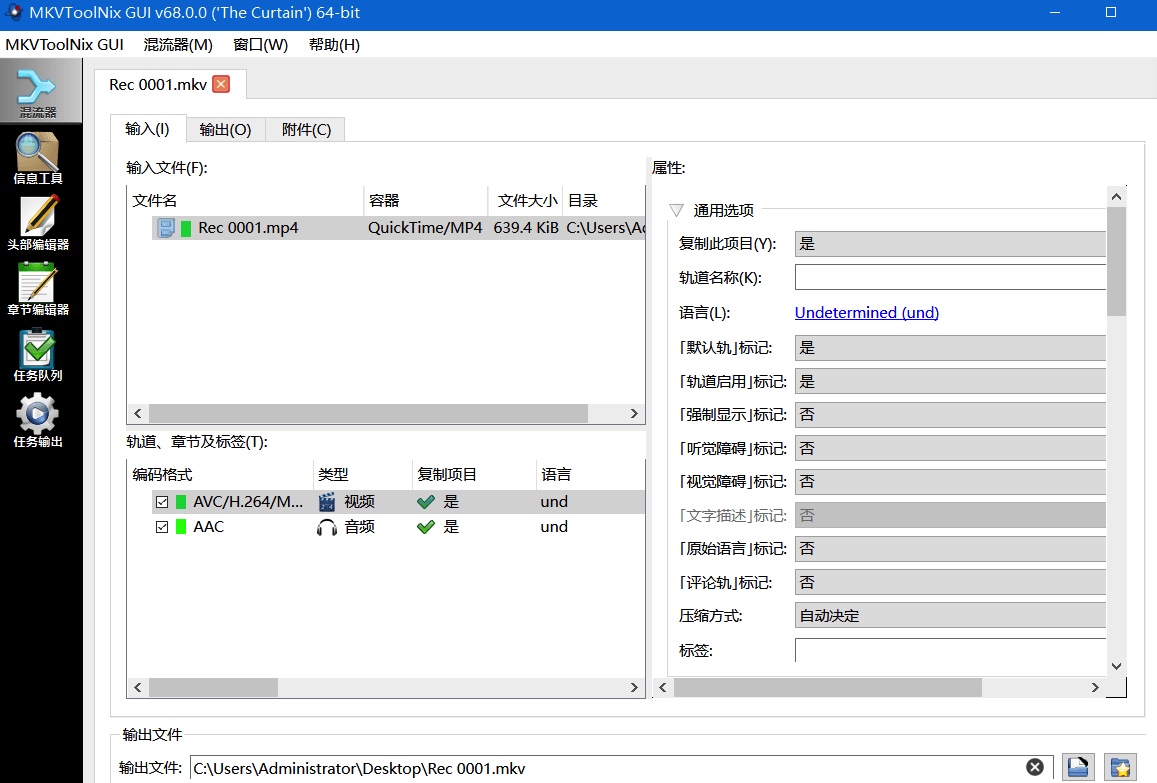Browse for output file with the save-file icon
This screenshot has width=1157, height=783.
[x=1078, y=768]
